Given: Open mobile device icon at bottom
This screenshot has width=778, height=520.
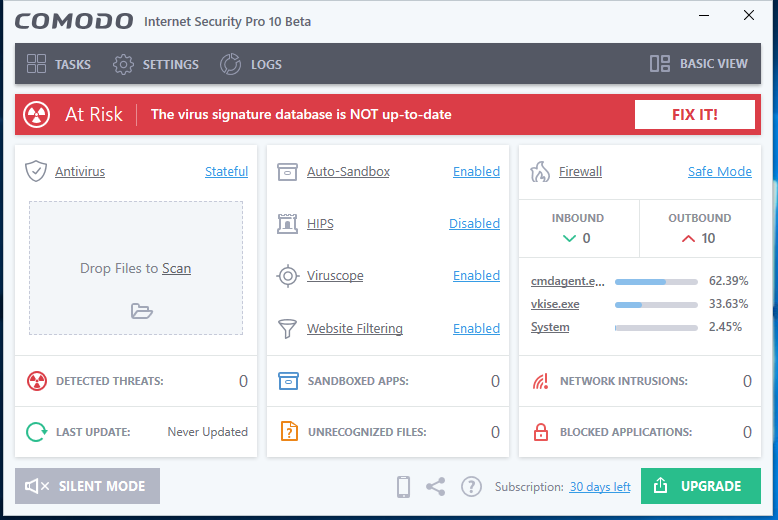Looking at the screenshot, I should coord(404,487).
